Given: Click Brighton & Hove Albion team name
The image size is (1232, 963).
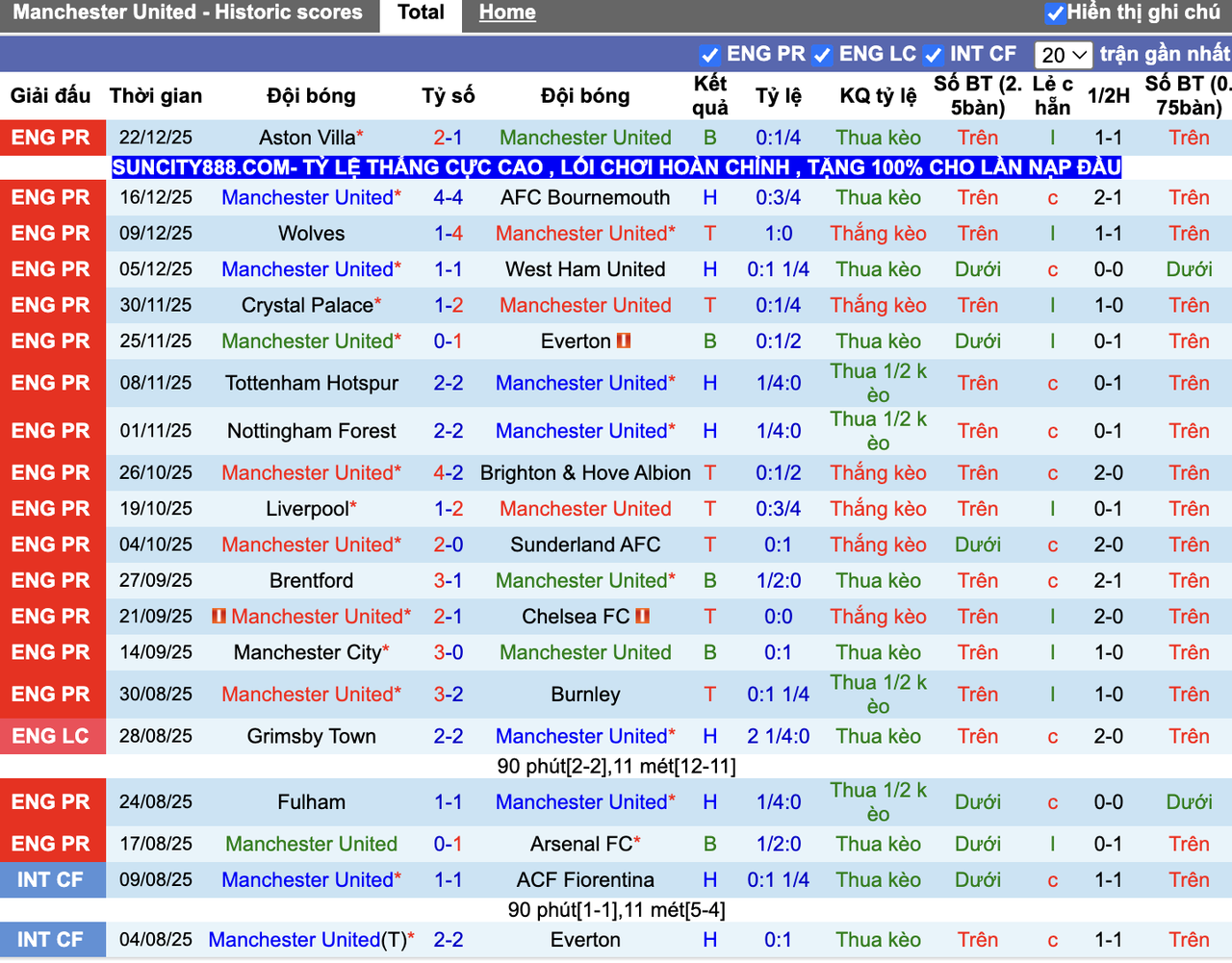Looking at the screenshot, I should [x=585, y=472].
